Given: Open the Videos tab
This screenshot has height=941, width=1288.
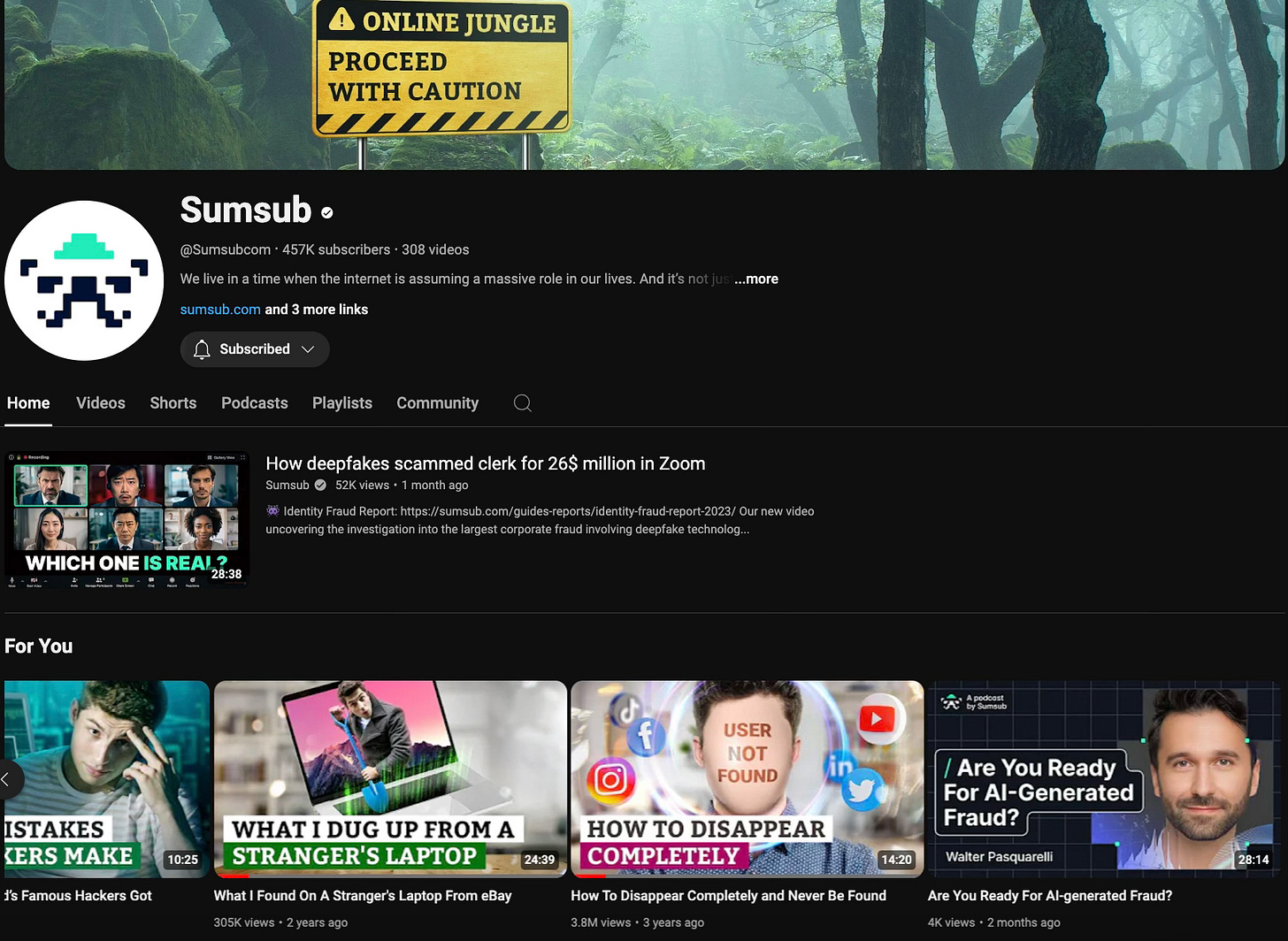Looking at the screenshot, I should [101, 403].
